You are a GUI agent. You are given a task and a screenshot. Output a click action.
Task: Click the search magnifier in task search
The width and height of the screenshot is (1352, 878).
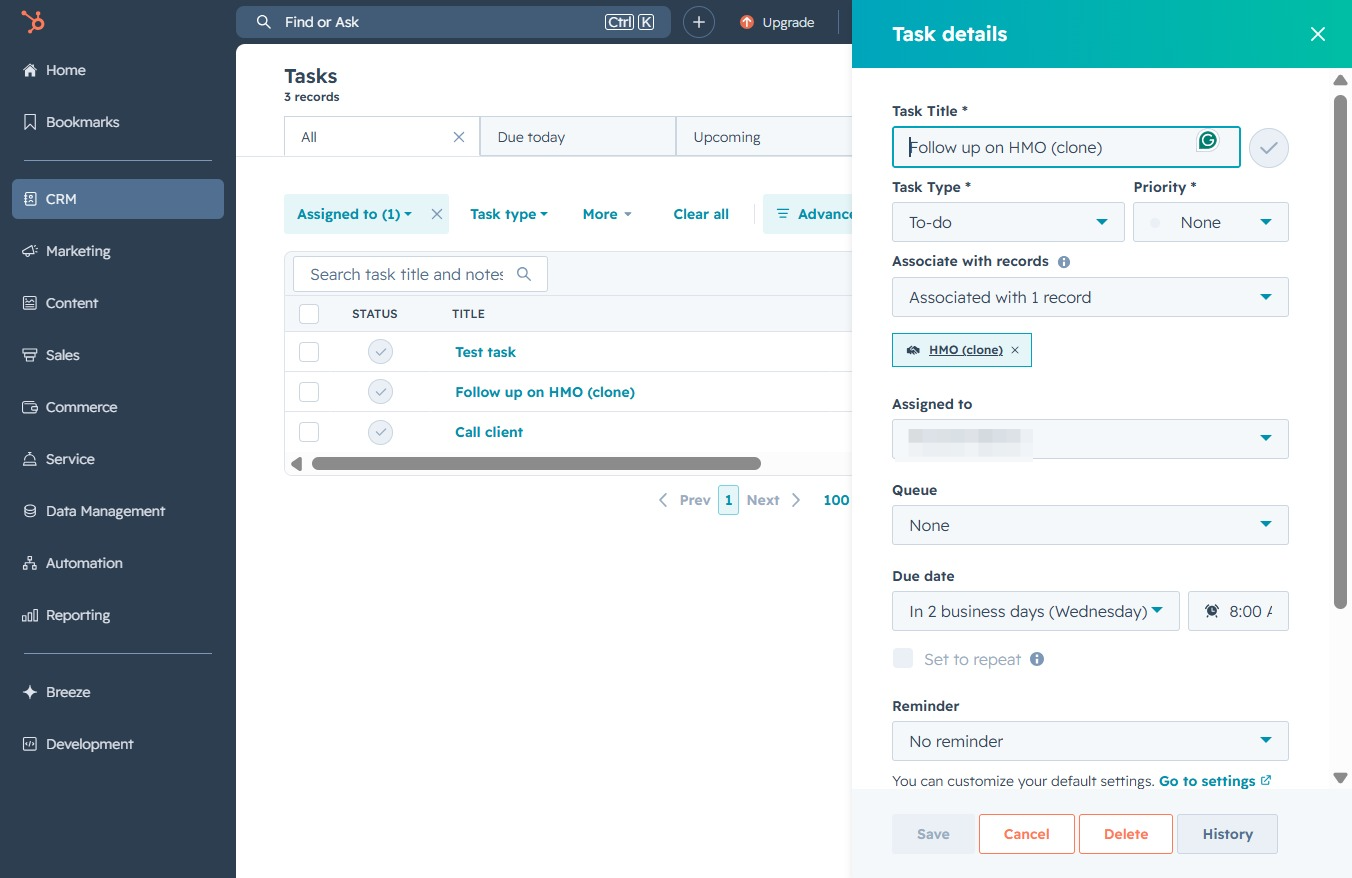(524, 274)
